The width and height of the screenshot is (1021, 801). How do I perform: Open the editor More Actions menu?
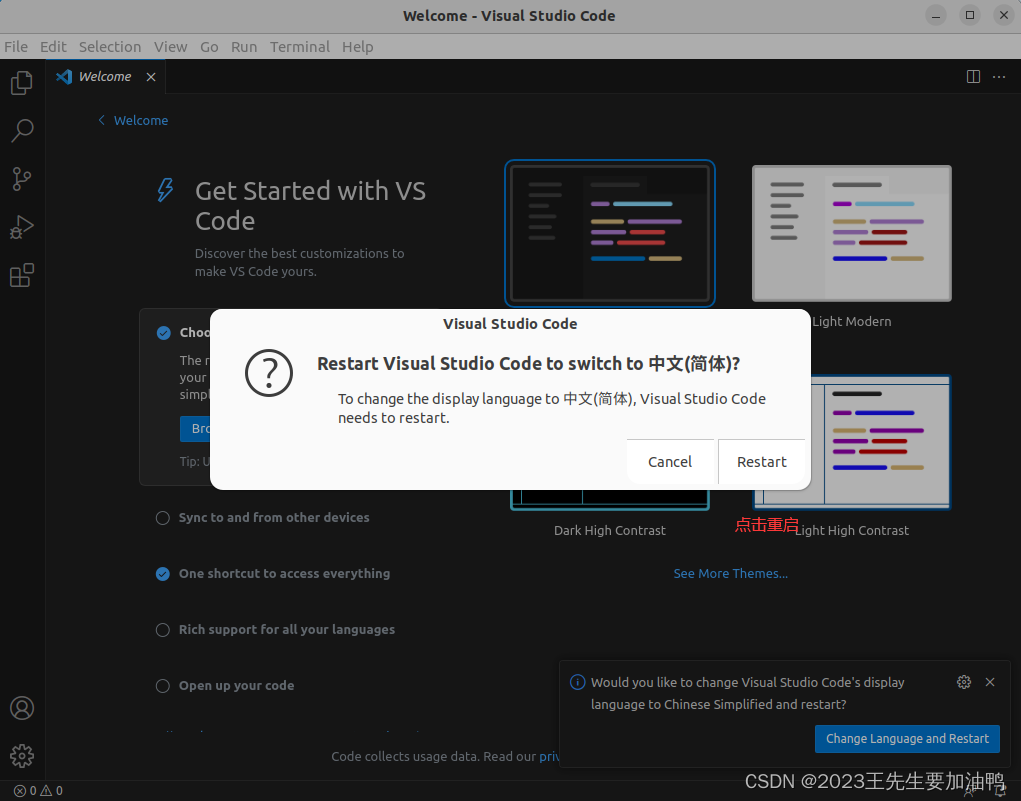click(x=998, y=76)
